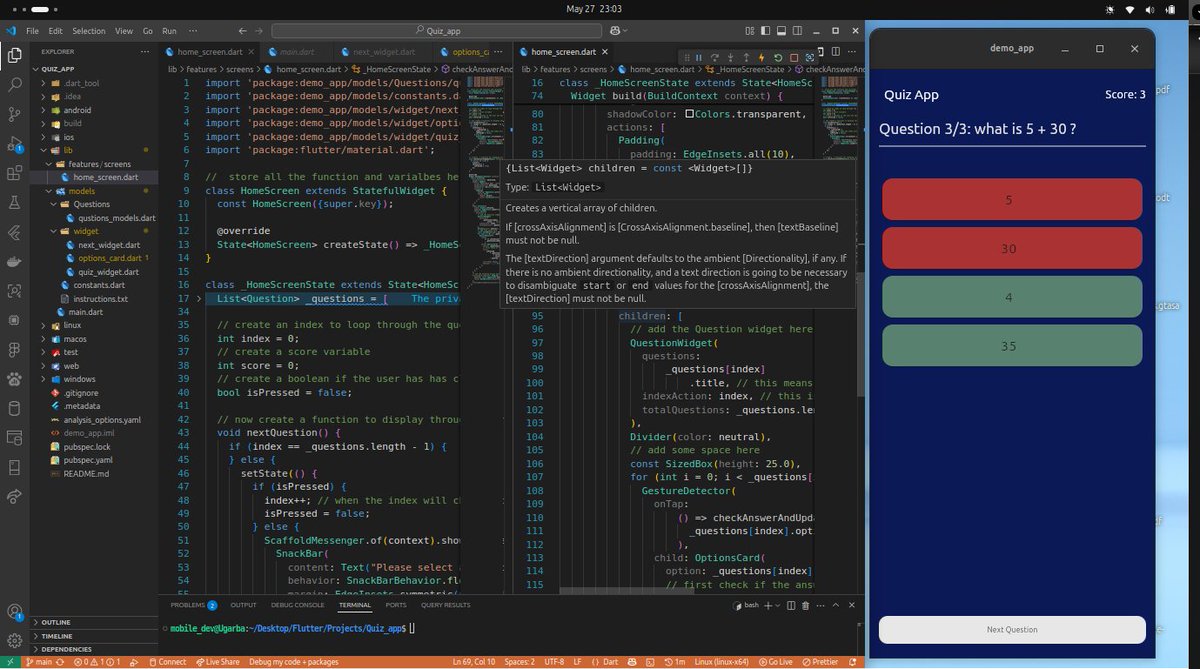Click the Go Live status item
Image resolution: width=1200 pixels, height=669 pixels.
775,662
